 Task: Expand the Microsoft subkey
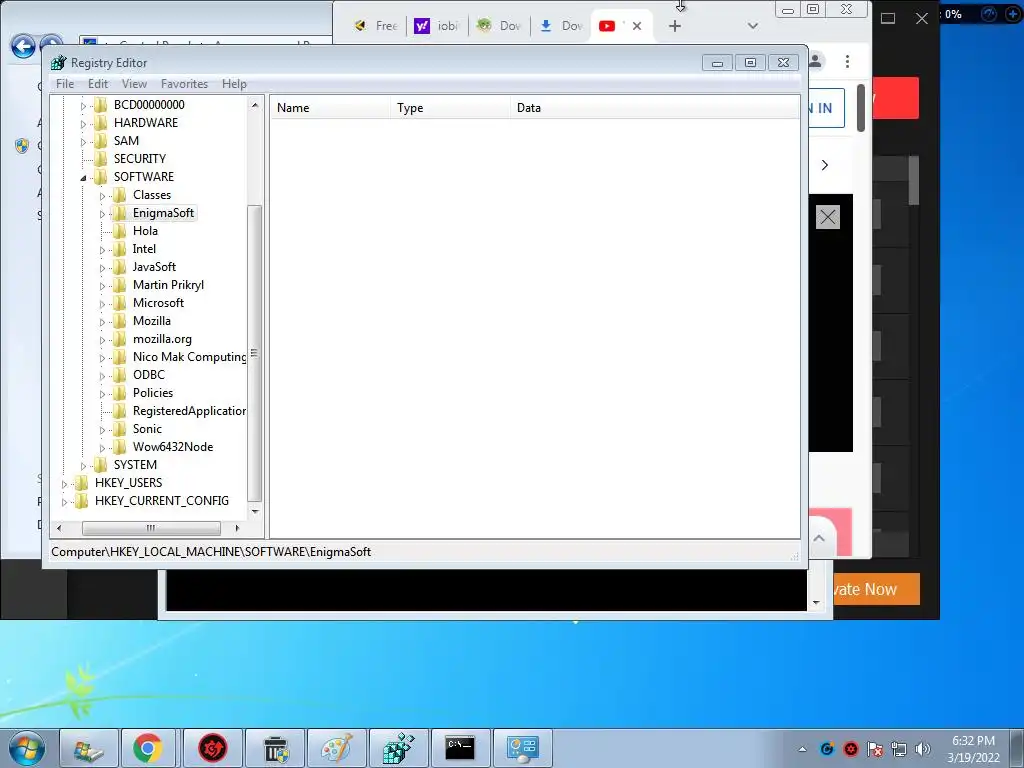click(x=102, y=304)
